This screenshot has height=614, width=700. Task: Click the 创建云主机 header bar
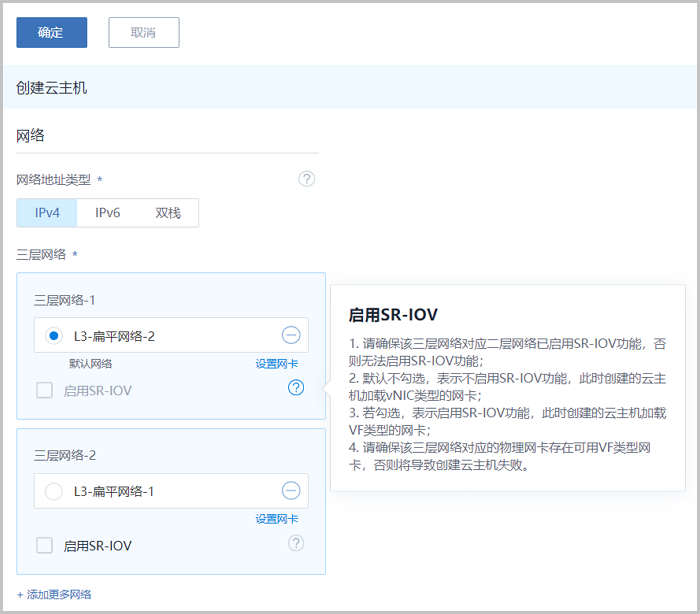point(350,88)
